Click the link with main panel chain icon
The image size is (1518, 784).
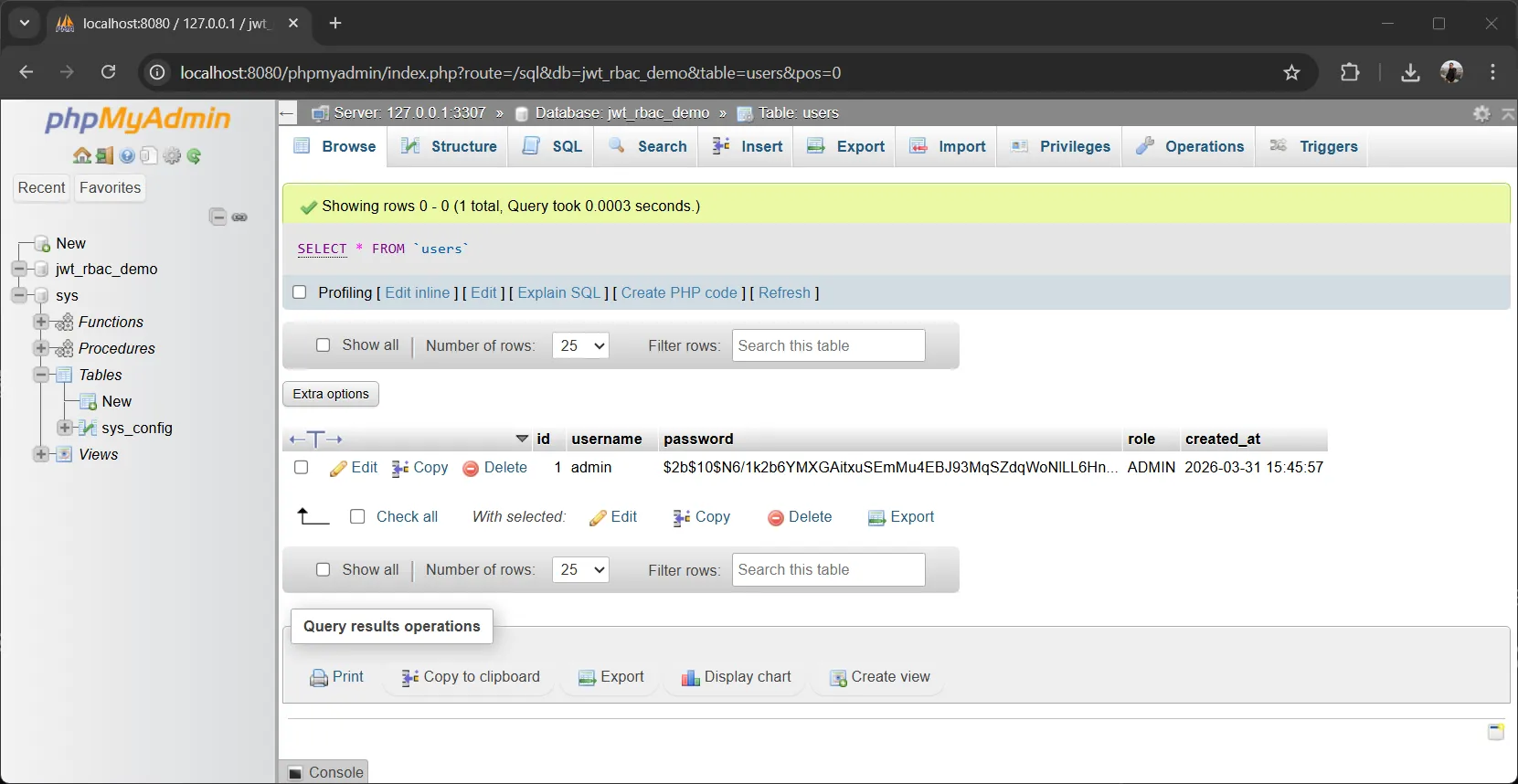[x=239, y=217]
